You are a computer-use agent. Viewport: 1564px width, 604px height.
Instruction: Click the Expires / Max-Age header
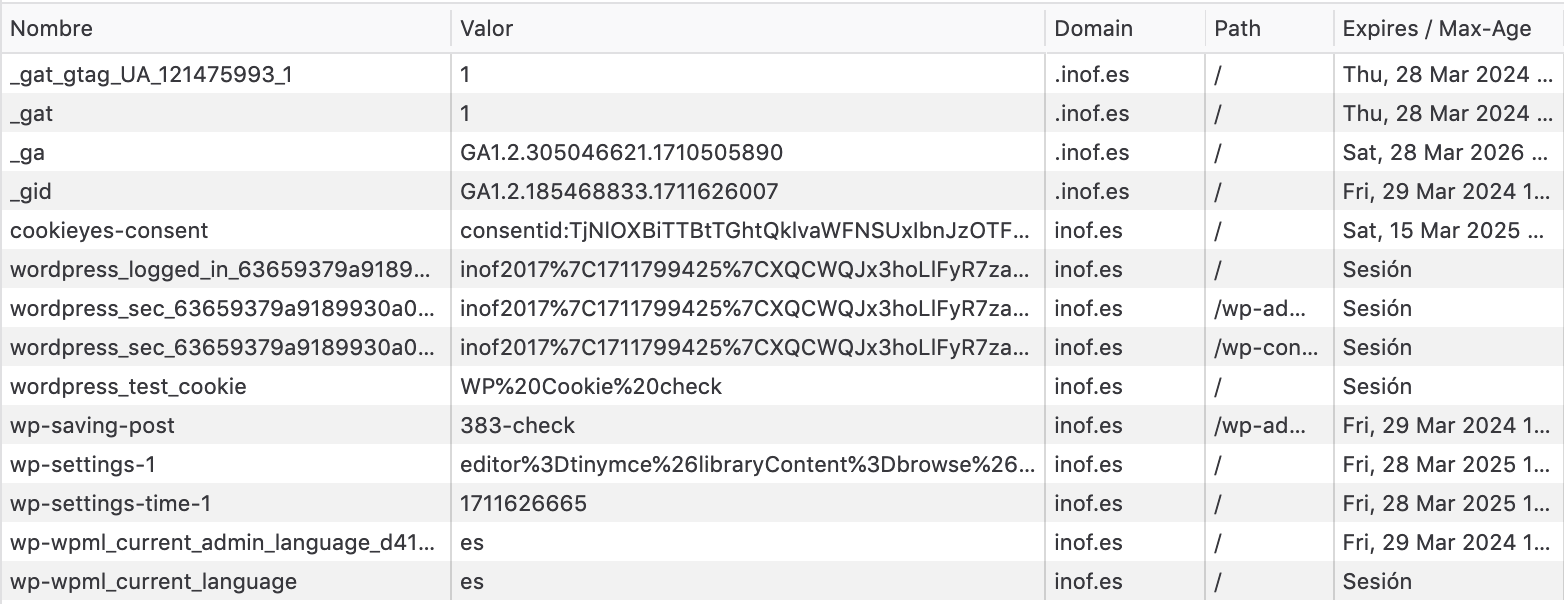(1437, 29)
